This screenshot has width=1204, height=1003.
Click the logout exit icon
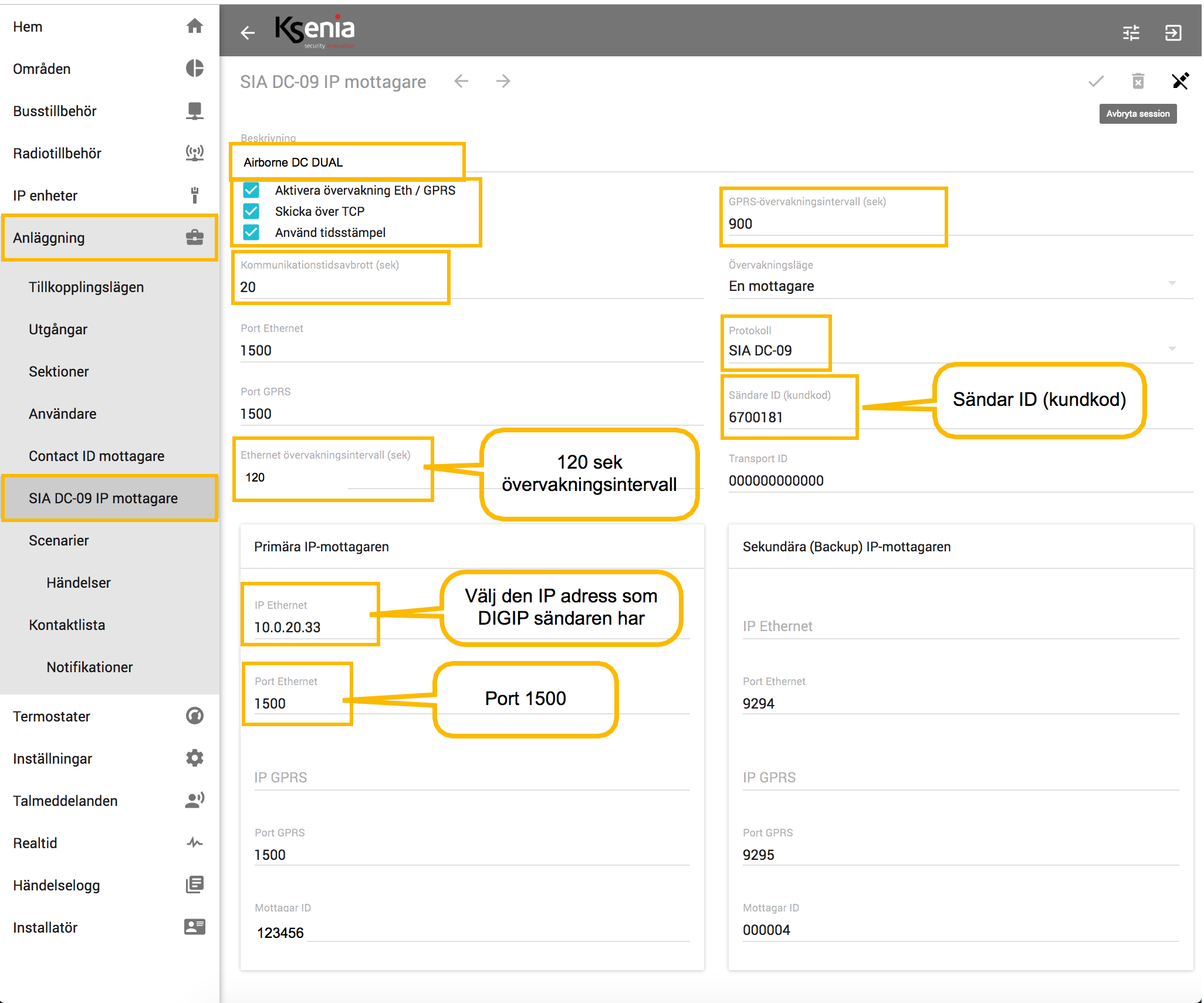pyautogui.click(x=1173, y=33)
